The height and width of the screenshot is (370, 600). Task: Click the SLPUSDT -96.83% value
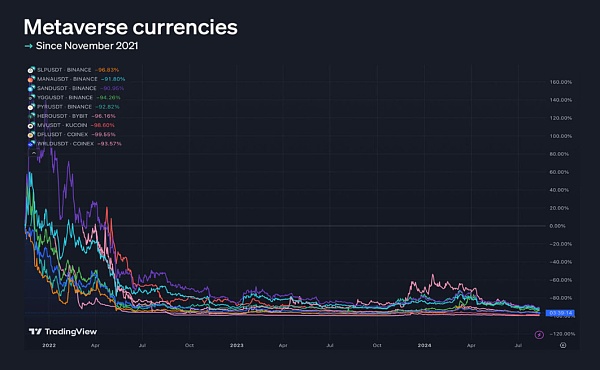click(x=107, y=70)
